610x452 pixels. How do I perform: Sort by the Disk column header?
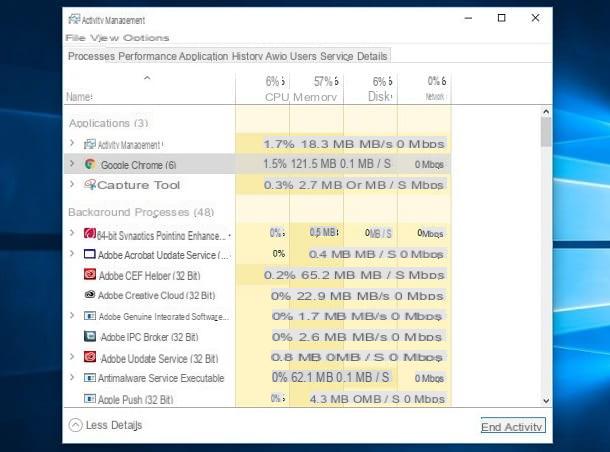point(371,89)
